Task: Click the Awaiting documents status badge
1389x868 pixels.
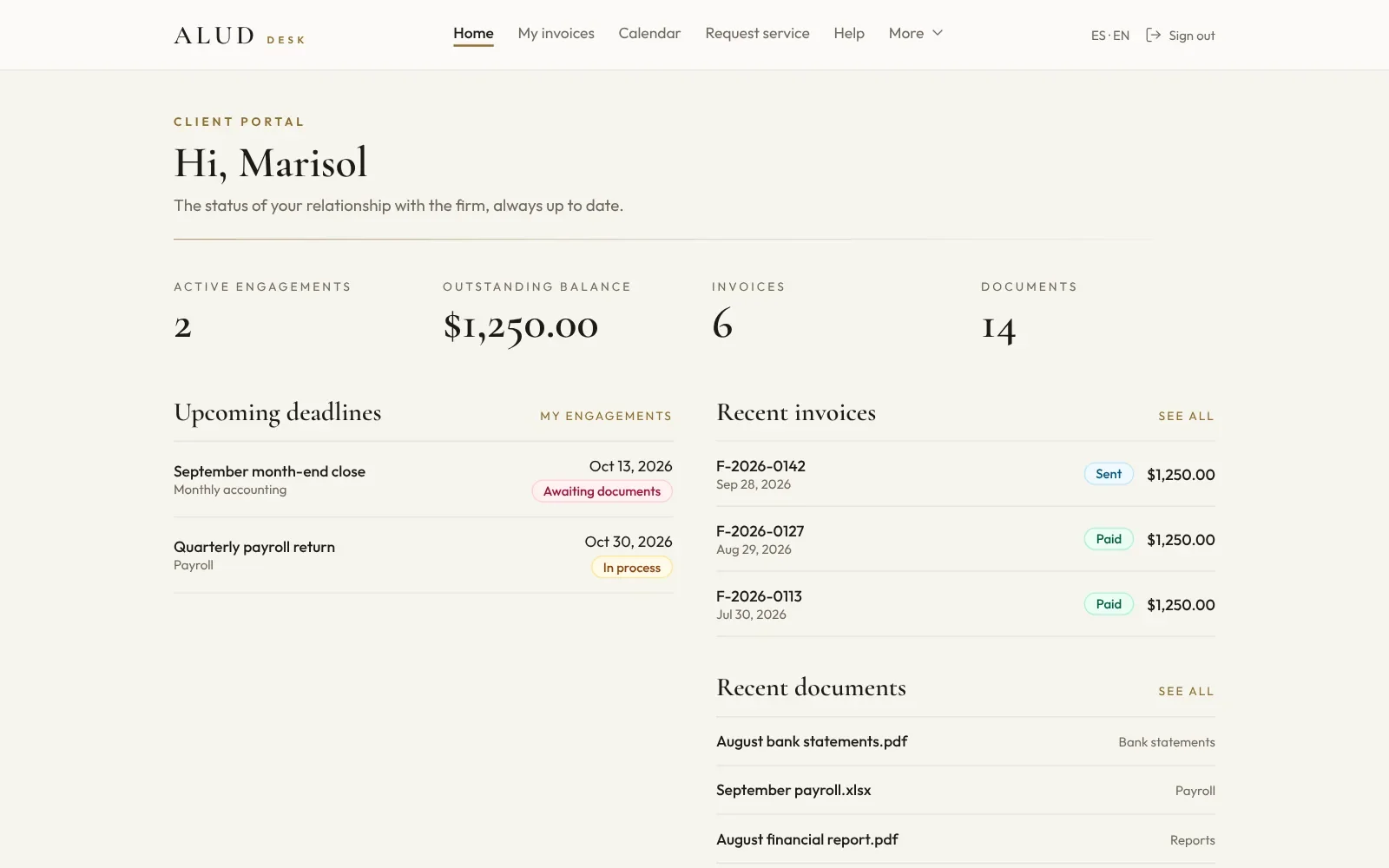Action: (x=602, y=491)
